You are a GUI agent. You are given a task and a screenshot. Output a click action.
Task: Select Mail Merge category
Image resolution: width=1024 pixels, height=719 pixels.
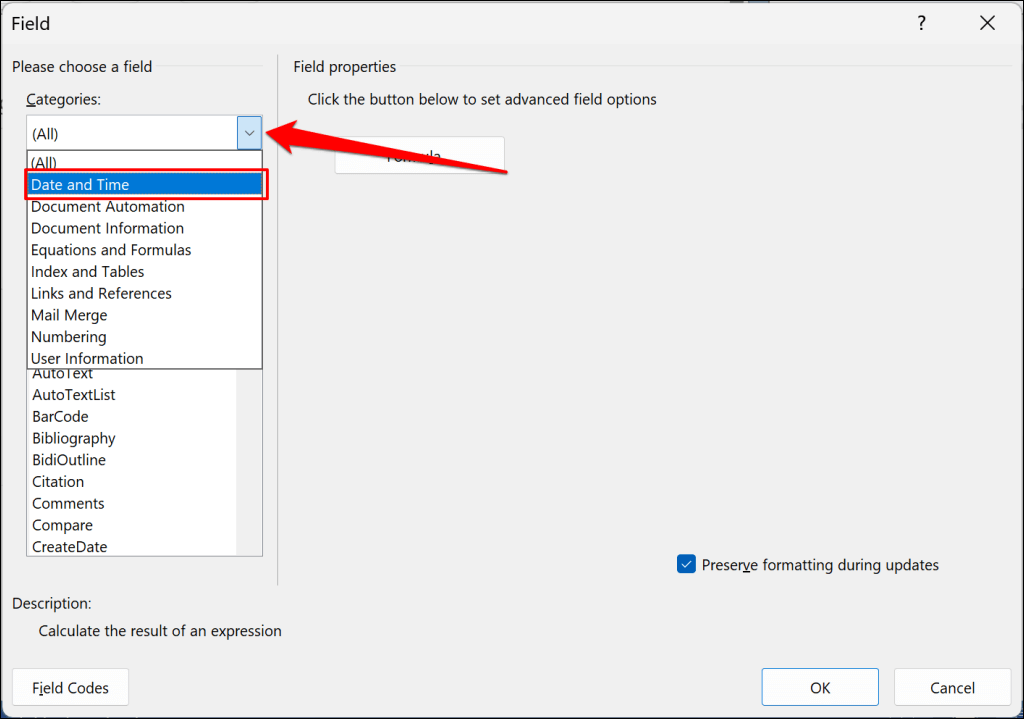click(69, 315)
